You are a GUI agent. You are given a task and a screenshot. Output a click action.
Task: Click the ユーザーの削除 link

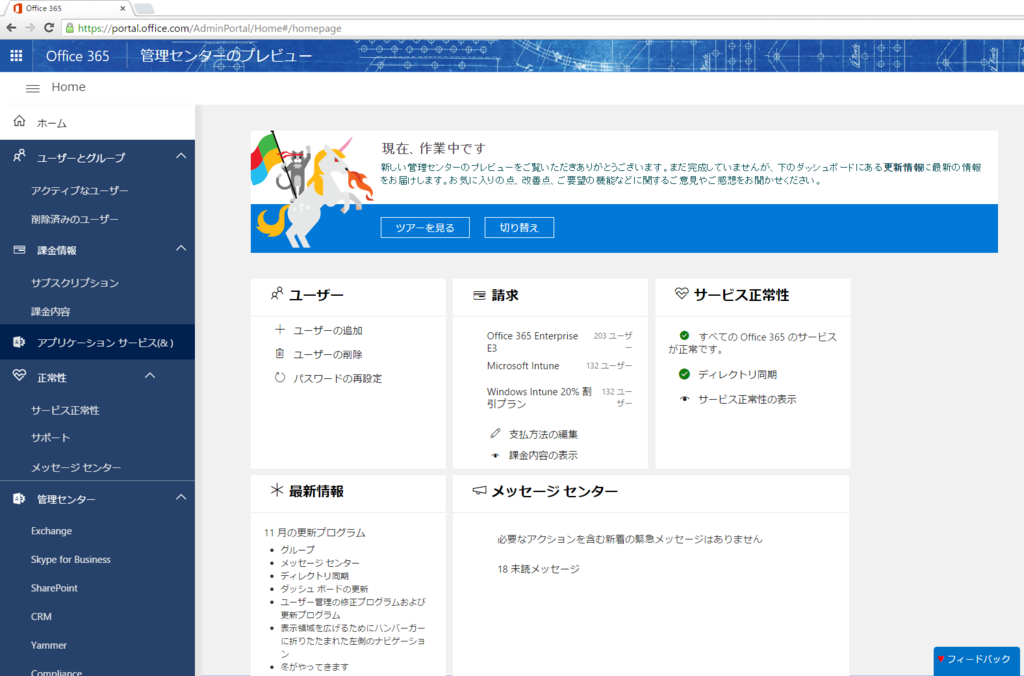click(x=328, y=355)
